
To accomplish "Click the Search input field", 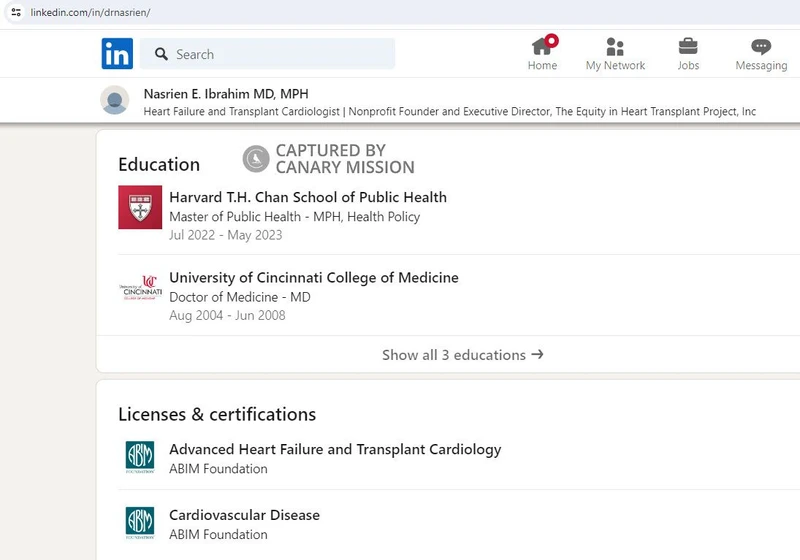I will 267,54.
